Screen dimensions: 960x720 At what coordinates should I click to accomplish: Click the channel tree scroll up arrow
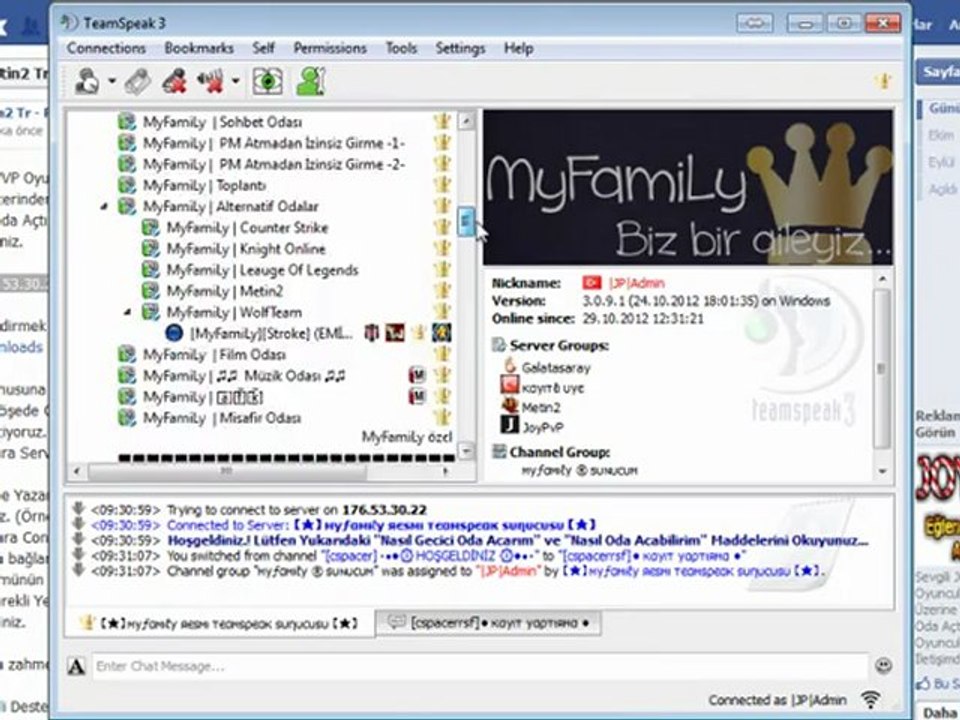[x=466, y=121]
